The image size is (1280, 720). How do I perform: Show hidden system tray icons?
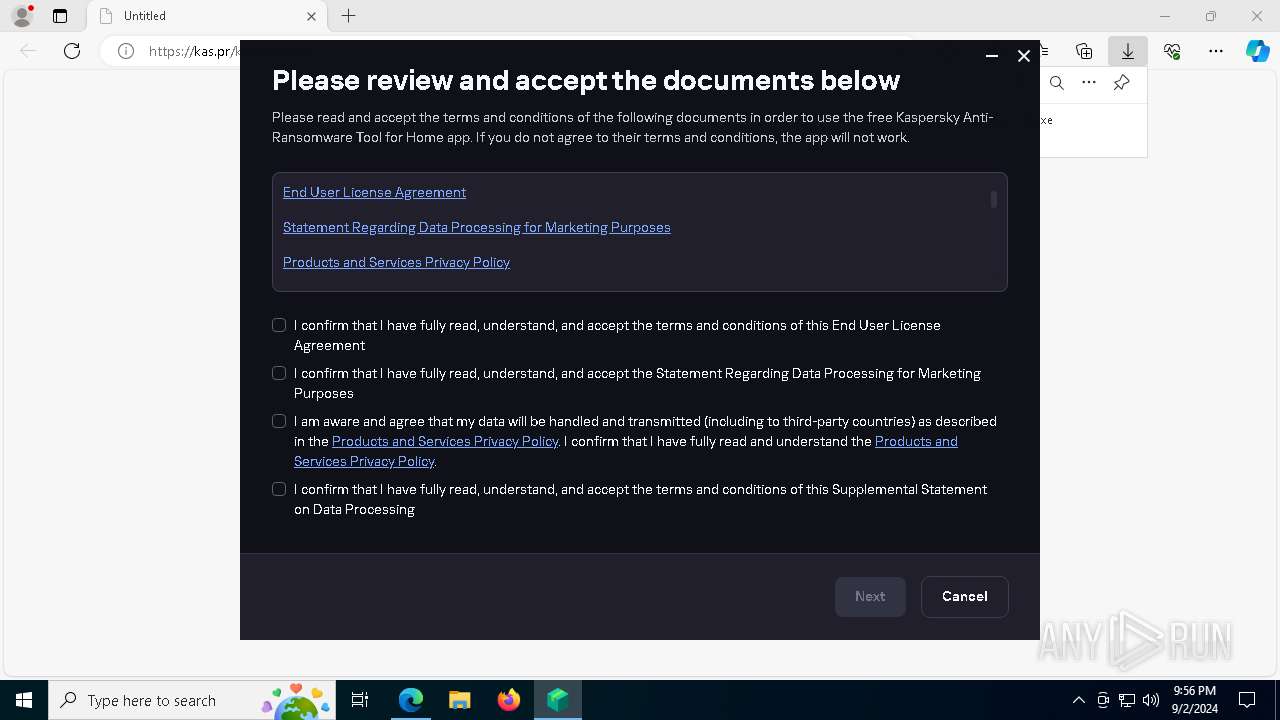[x=1078, y=700]
